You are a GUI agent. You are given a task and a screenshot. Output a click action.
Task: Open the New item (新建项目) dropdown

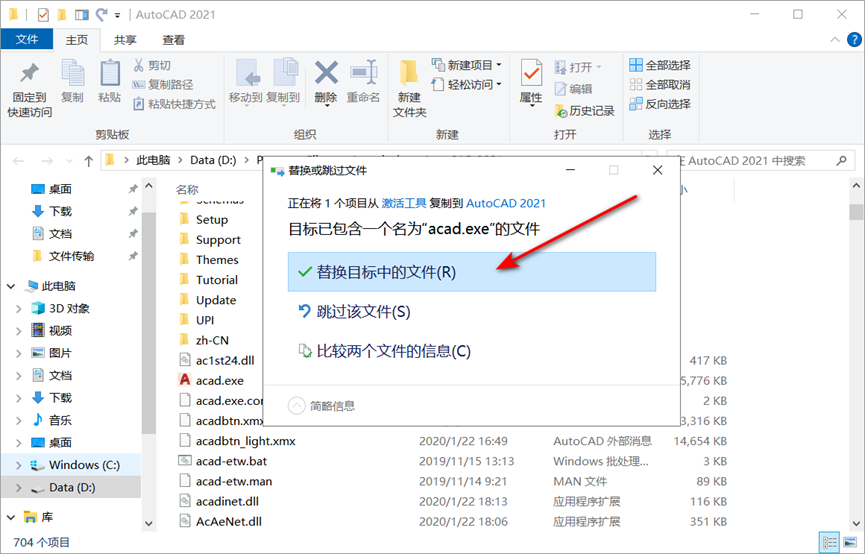[x=467, y=65]
